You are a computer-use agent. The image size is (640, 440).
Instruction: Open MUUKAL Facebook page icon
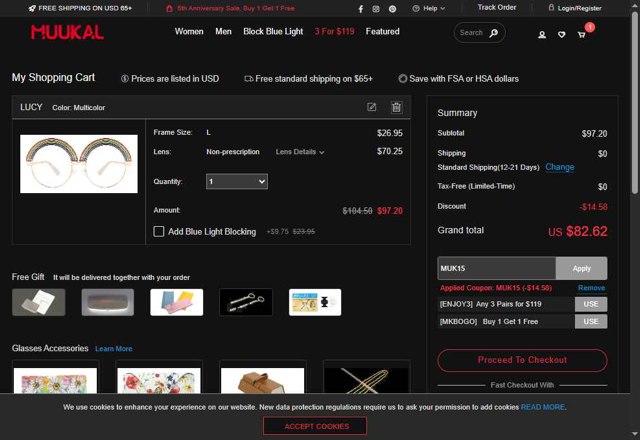tap(361, 9)
